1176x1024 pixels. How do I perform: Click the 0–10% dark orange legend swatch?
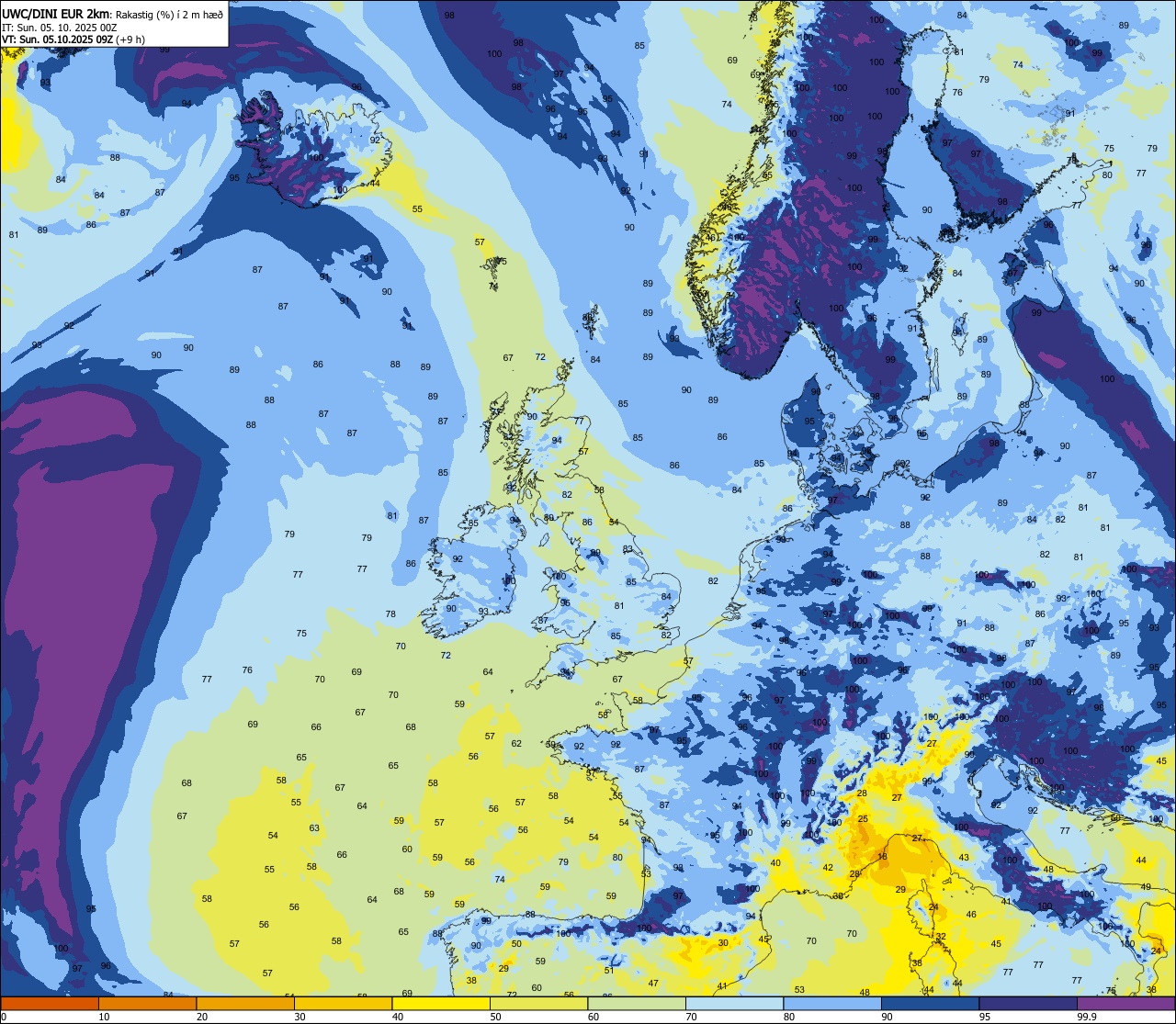[50, 1003]
